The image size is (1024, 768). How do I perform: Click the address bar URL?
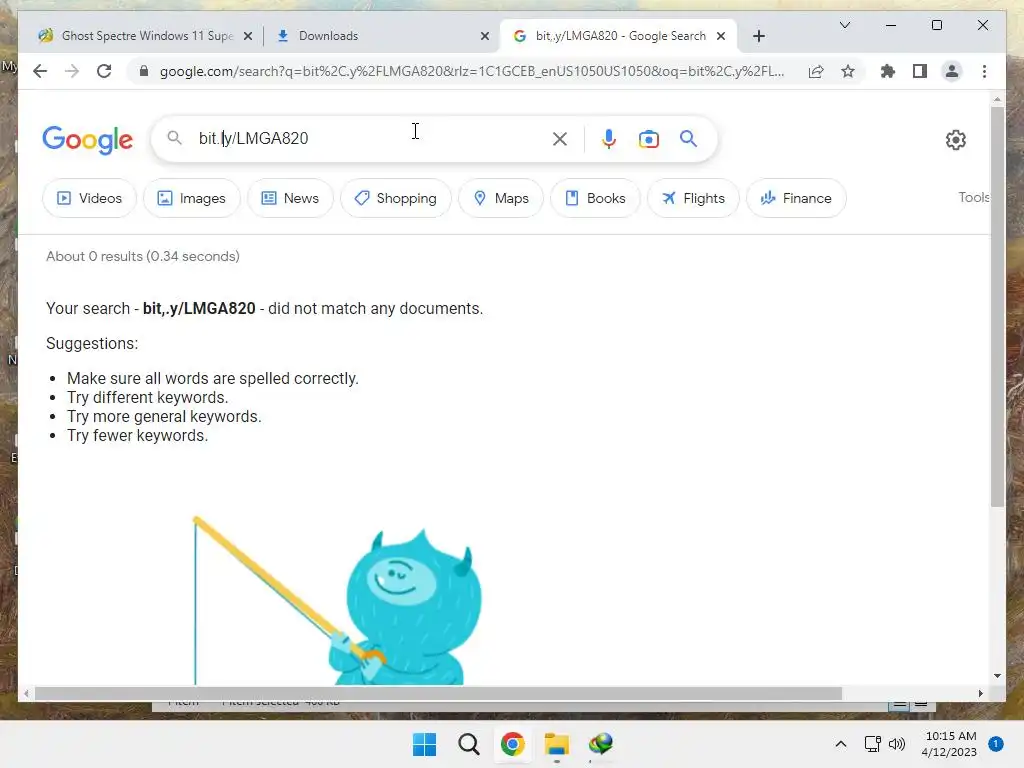(472, 71)
